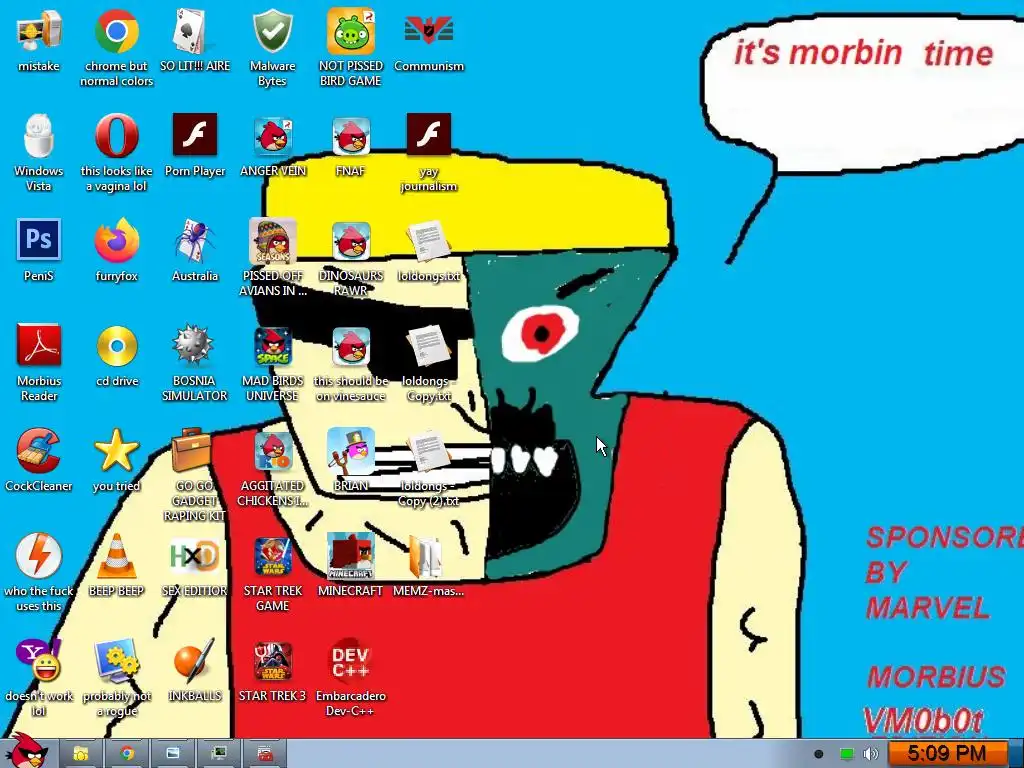Open the 'SO LIT!!! AIRE' solitaire icon
This screenshot has width=1024, height=768.
195,31
